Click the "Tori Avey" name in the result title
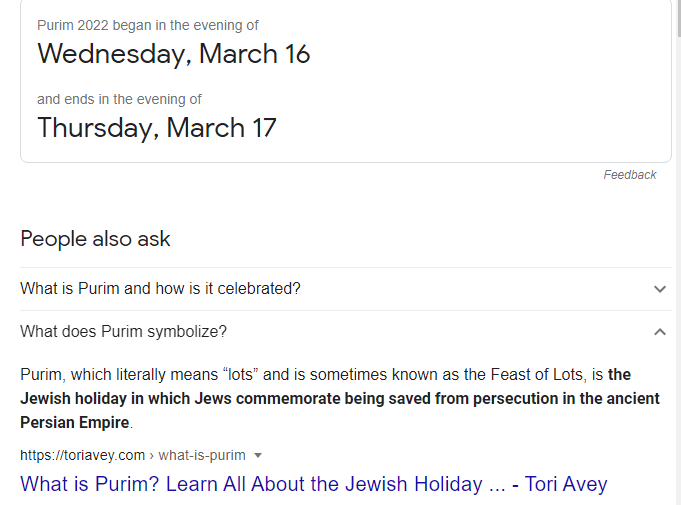This screenshot has width=681, height=505. pyautogui.click(x=567, y=485)
